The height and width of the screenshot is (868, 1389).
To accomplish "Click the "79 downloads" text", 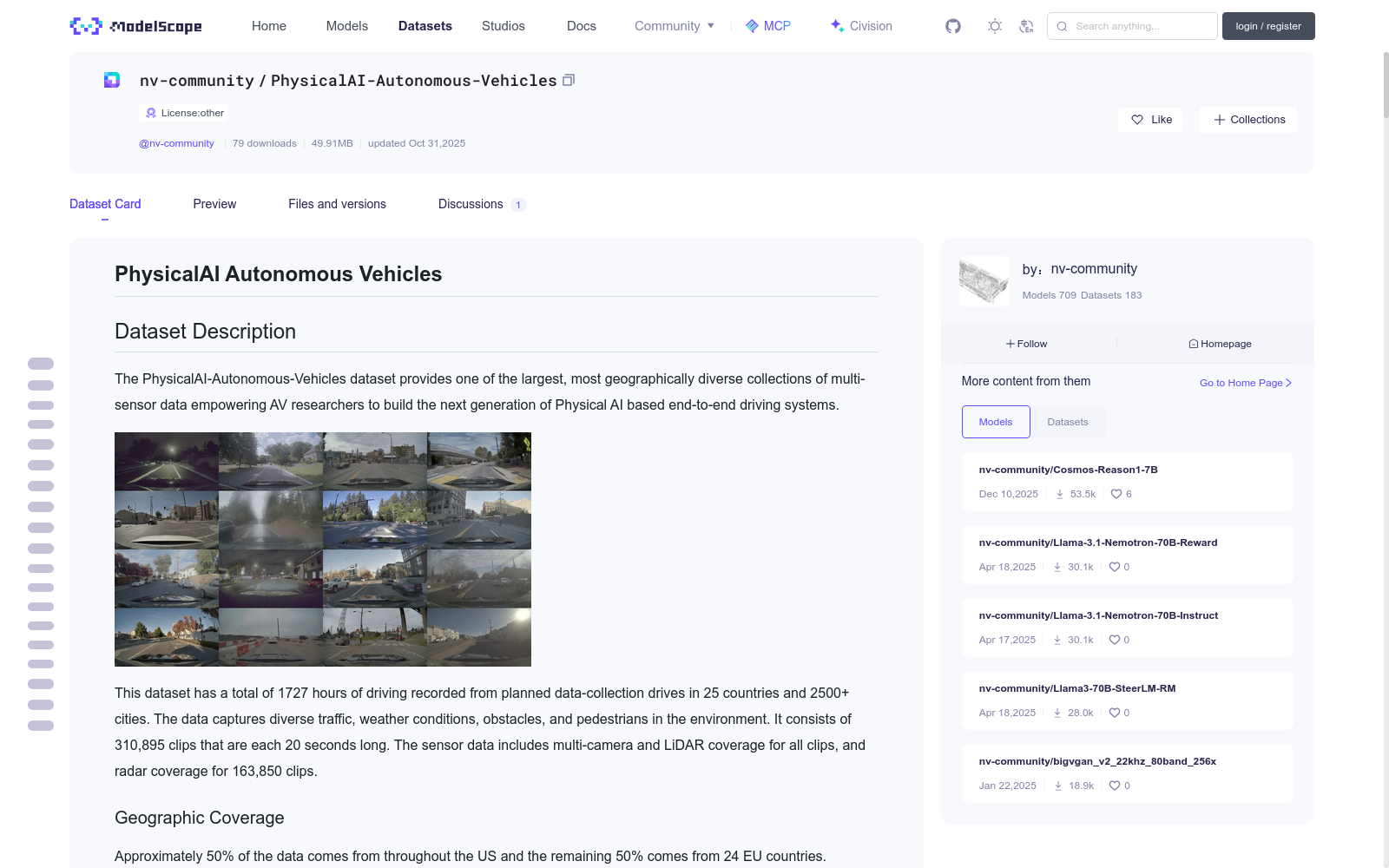I will (x=265, y=143).
